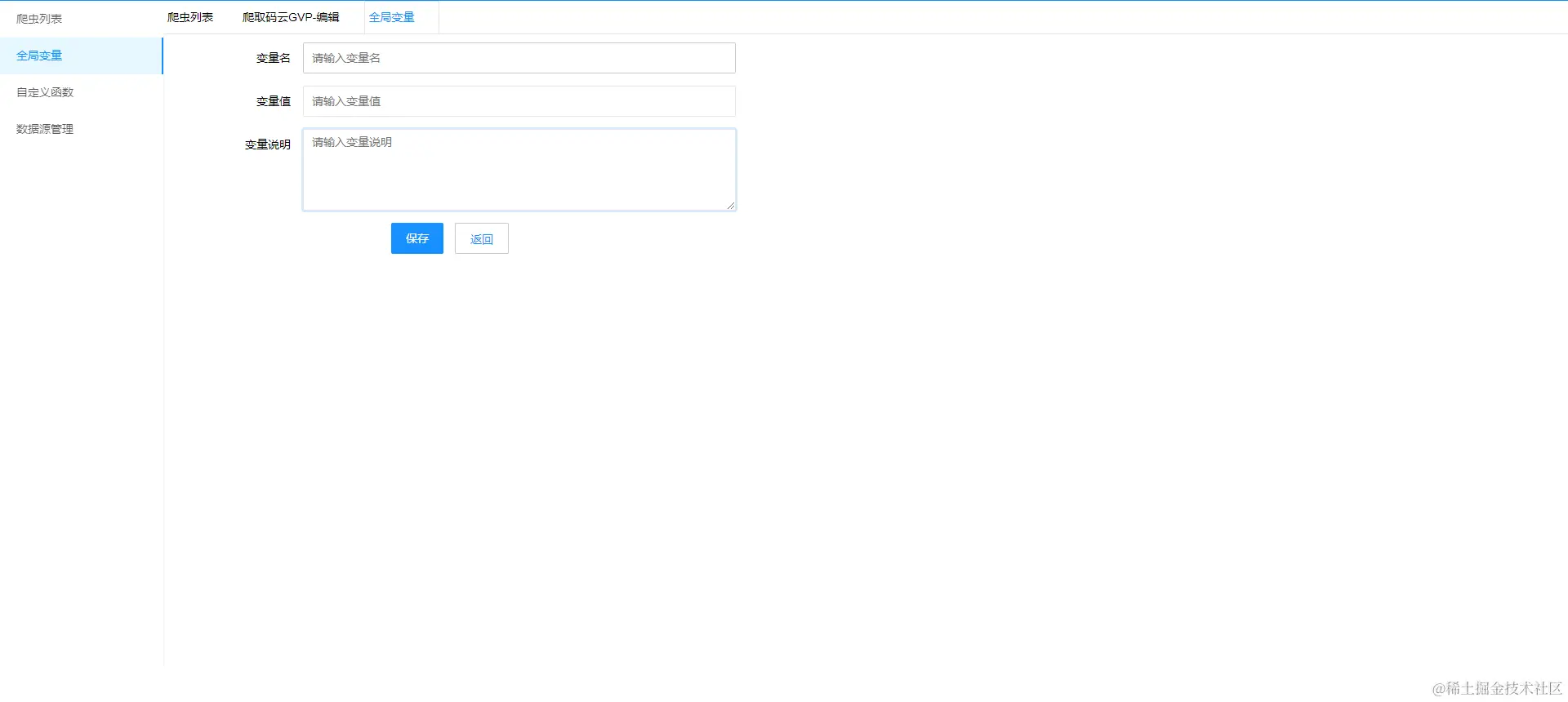This screenshot has height=702, width=1568.
Task: Select the 全局变量 tab
Action: (x=392, y=17)
